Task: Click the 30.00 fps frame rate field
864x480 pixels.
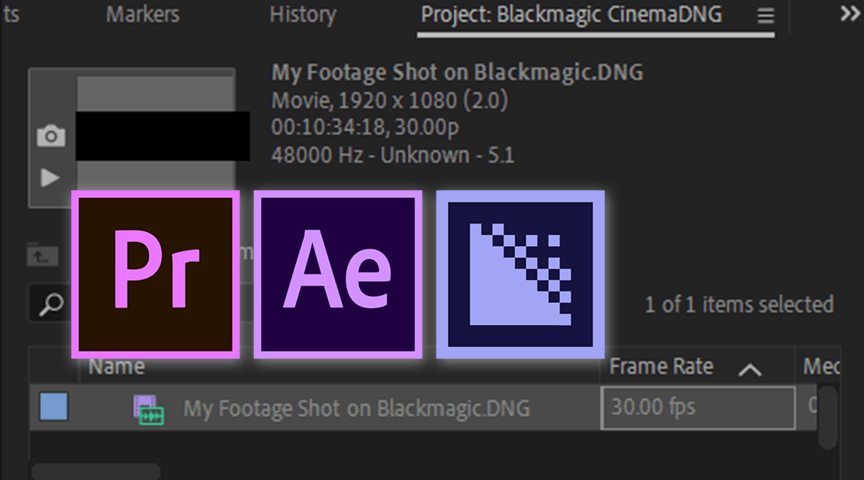Action: tap(698, 408)
